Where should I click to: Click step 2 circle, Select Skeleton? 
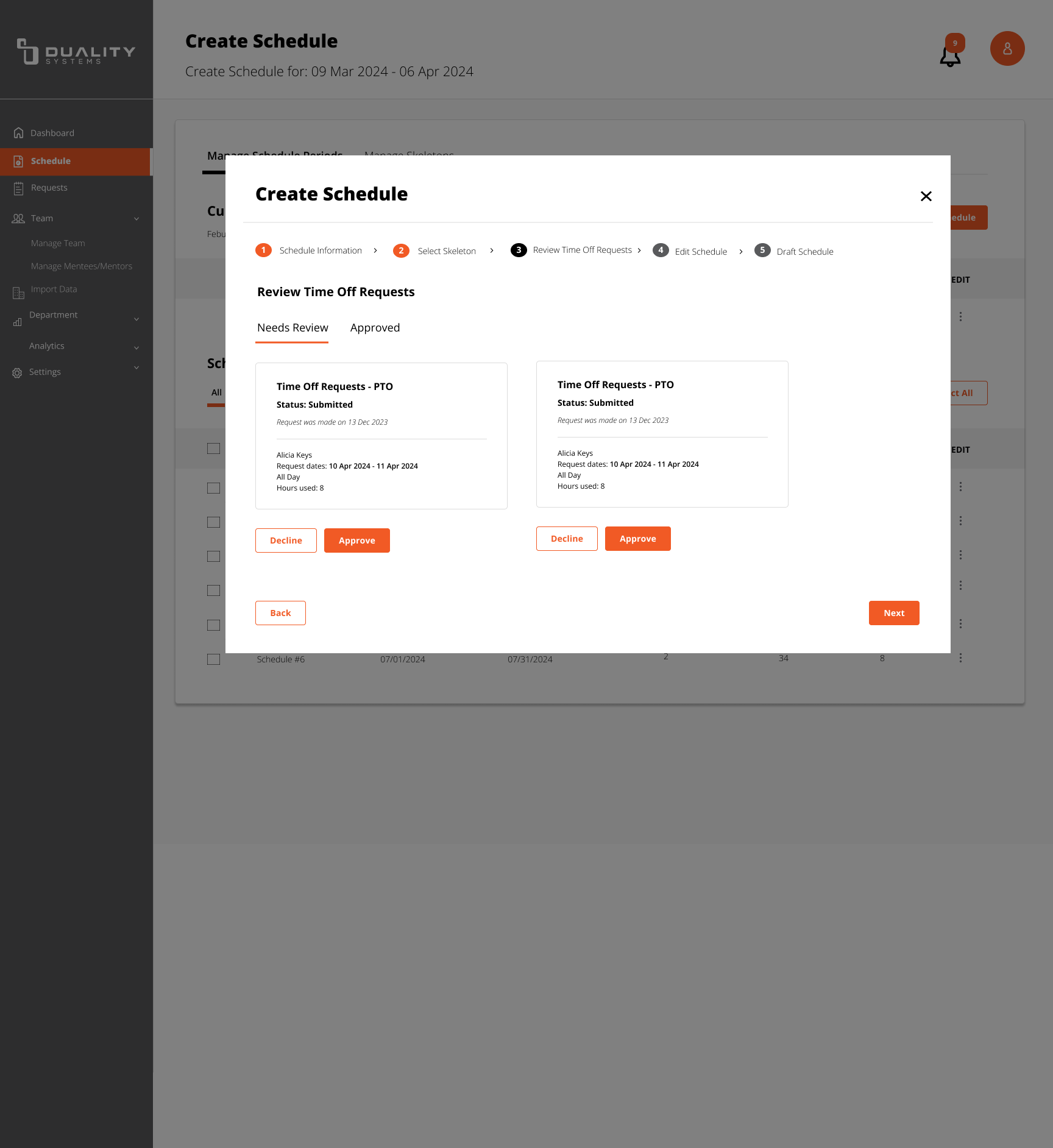tap(401, 250)
